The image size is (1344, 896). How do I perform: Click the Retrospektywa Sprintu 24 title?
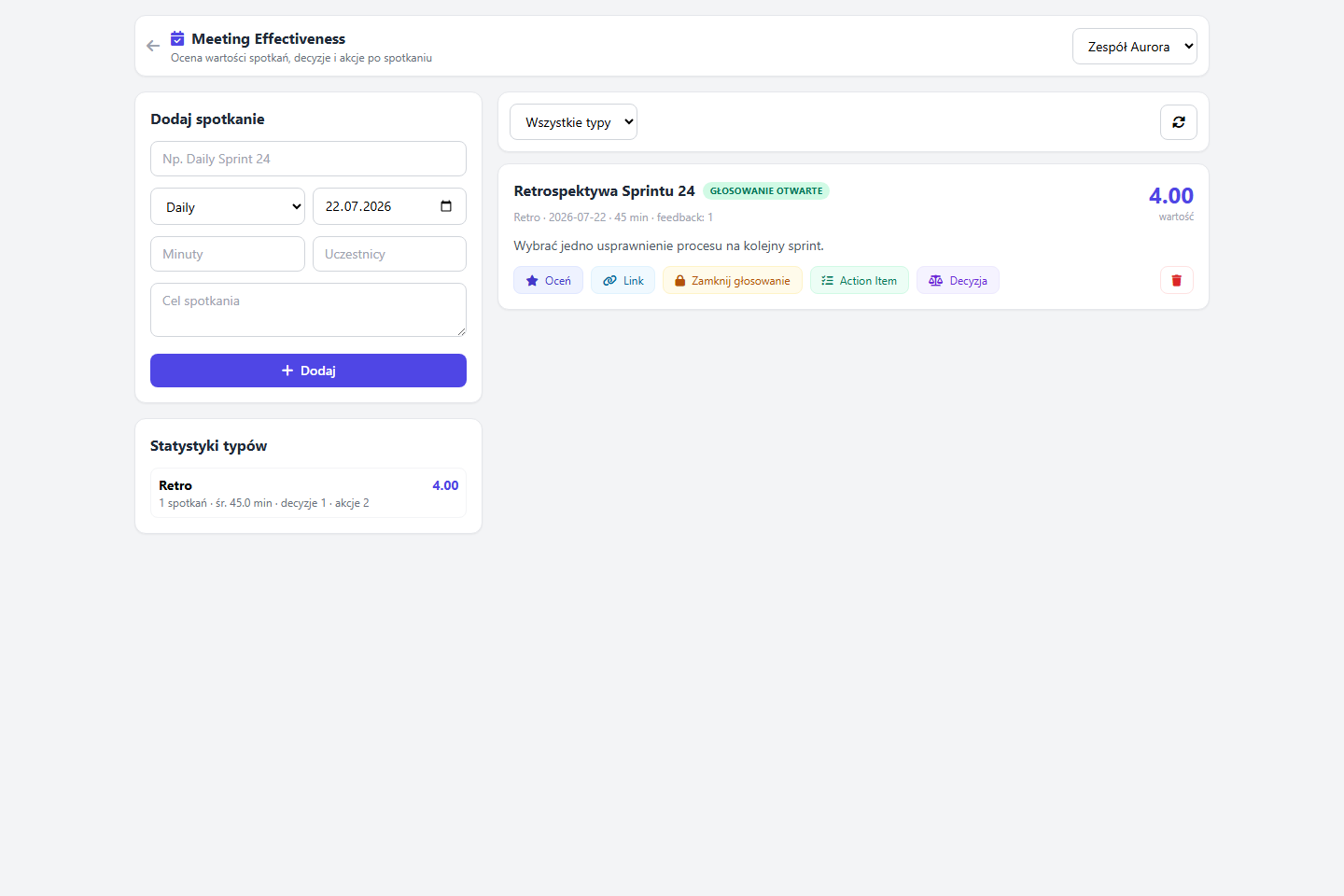[604, 190]
